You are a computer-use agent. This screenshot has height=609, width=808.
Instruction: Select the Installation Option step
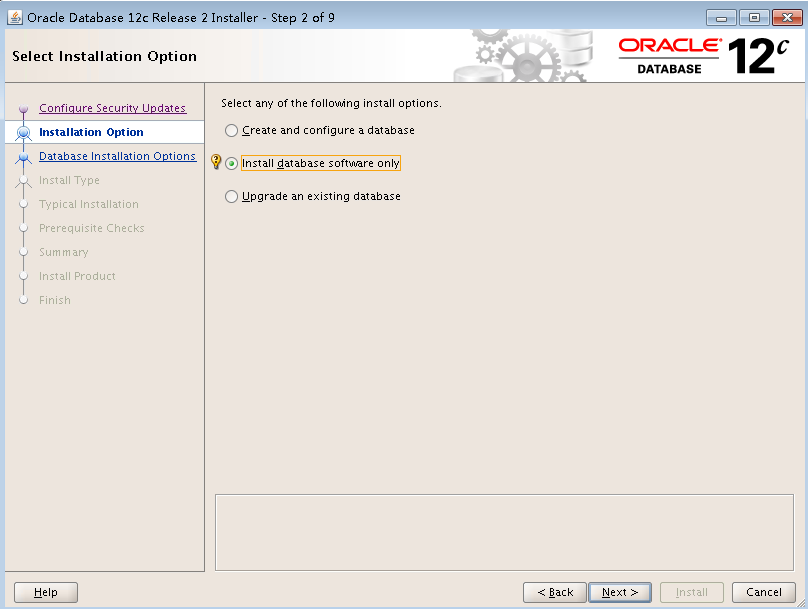91,132
